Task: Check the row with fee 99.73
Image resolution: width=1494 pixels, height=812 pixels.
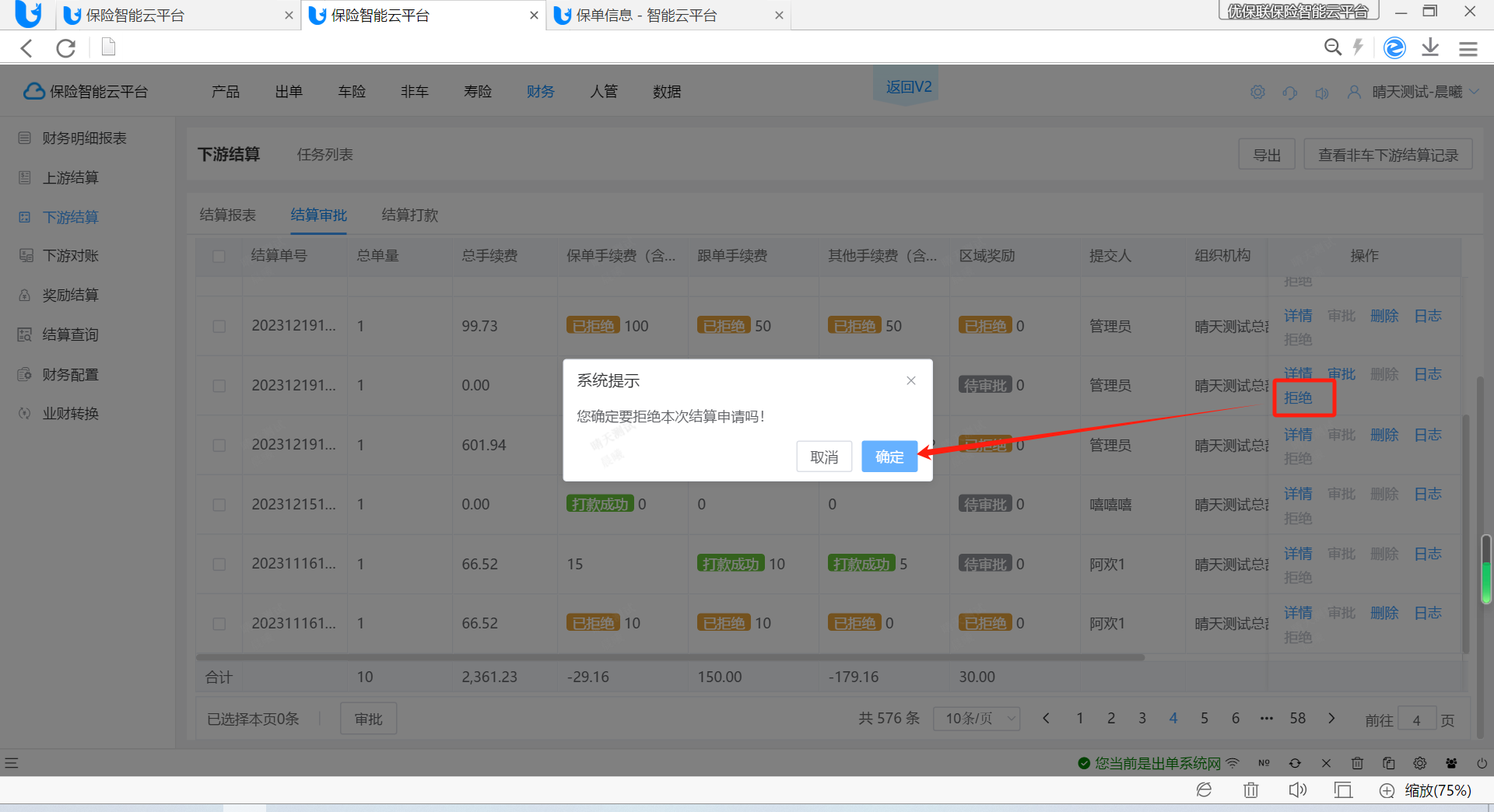Action: tap(219, 326)
